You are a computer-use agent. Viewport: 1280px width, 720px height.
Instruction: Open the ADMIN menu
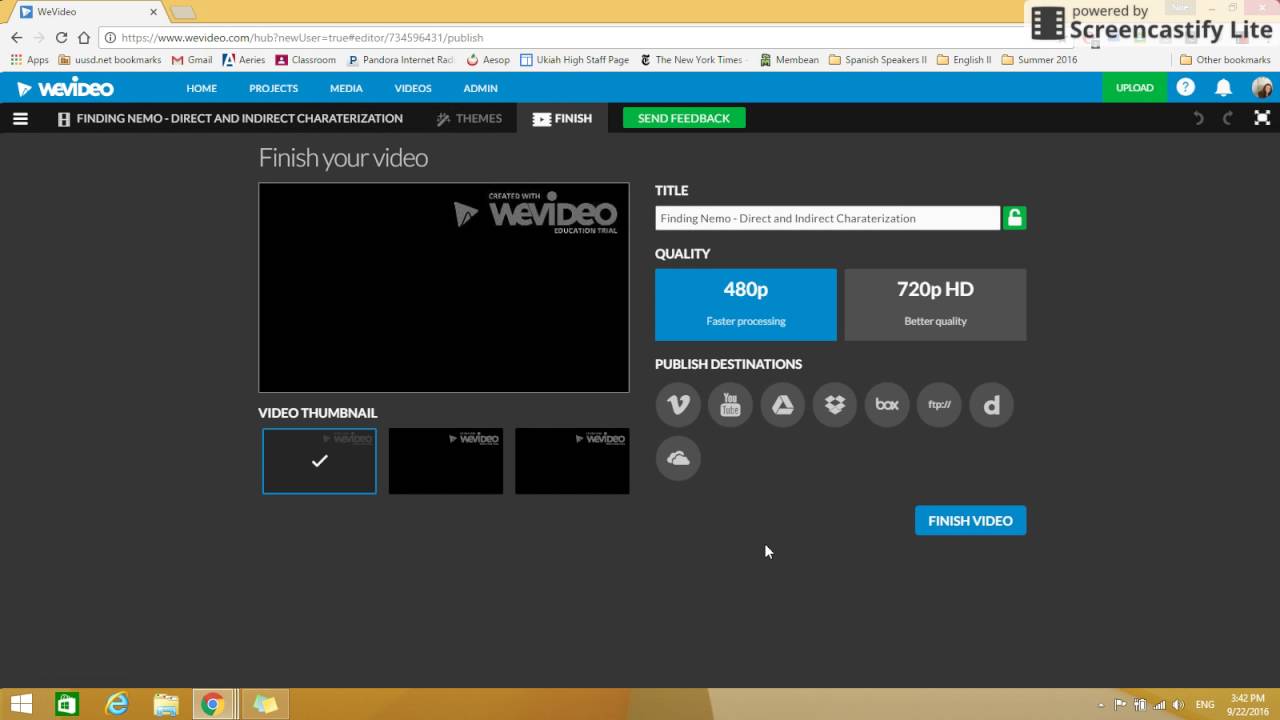click(480, 88)
